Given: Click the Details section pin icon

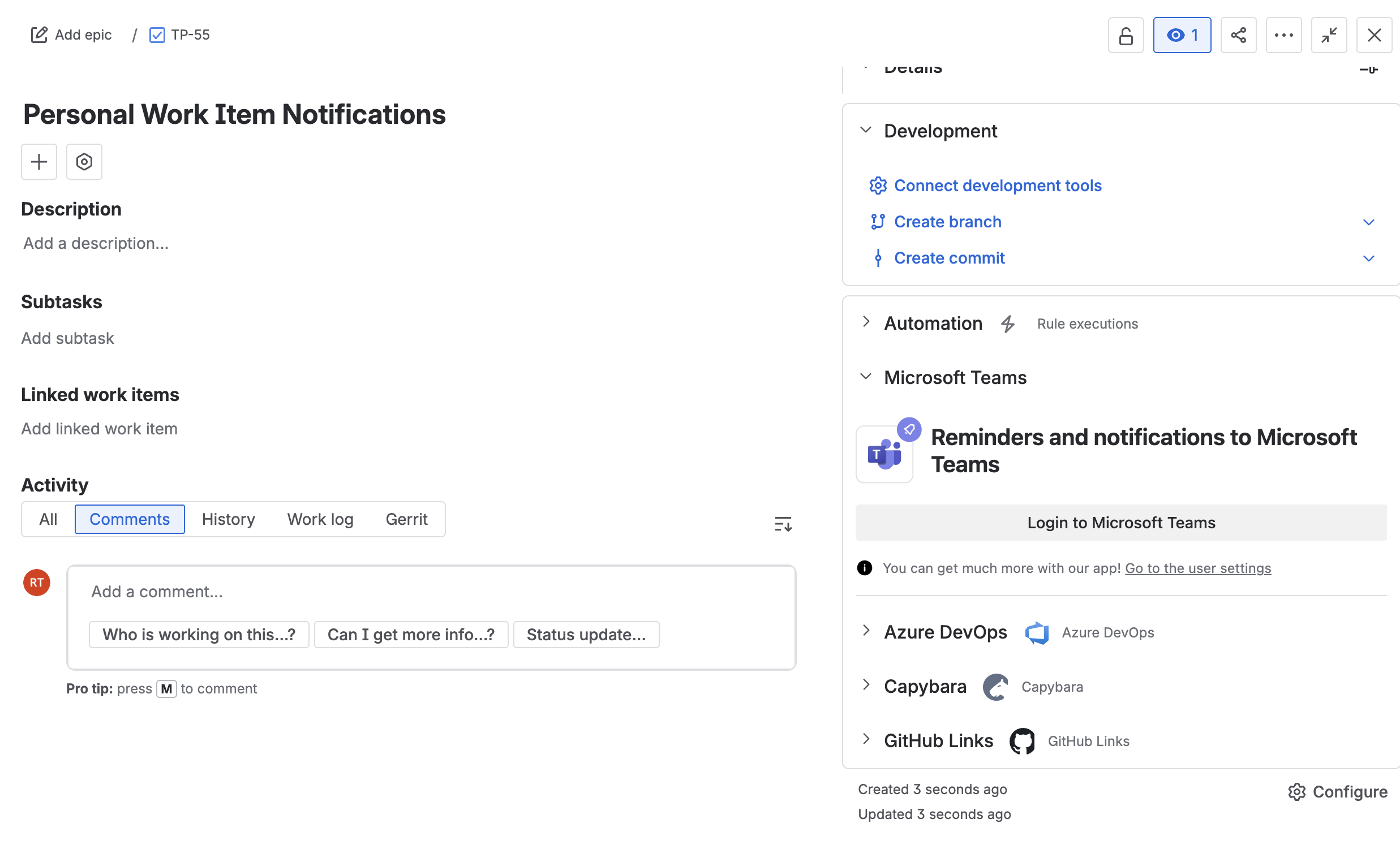Looking at the screenshot, I should (x=1368, y=69).
